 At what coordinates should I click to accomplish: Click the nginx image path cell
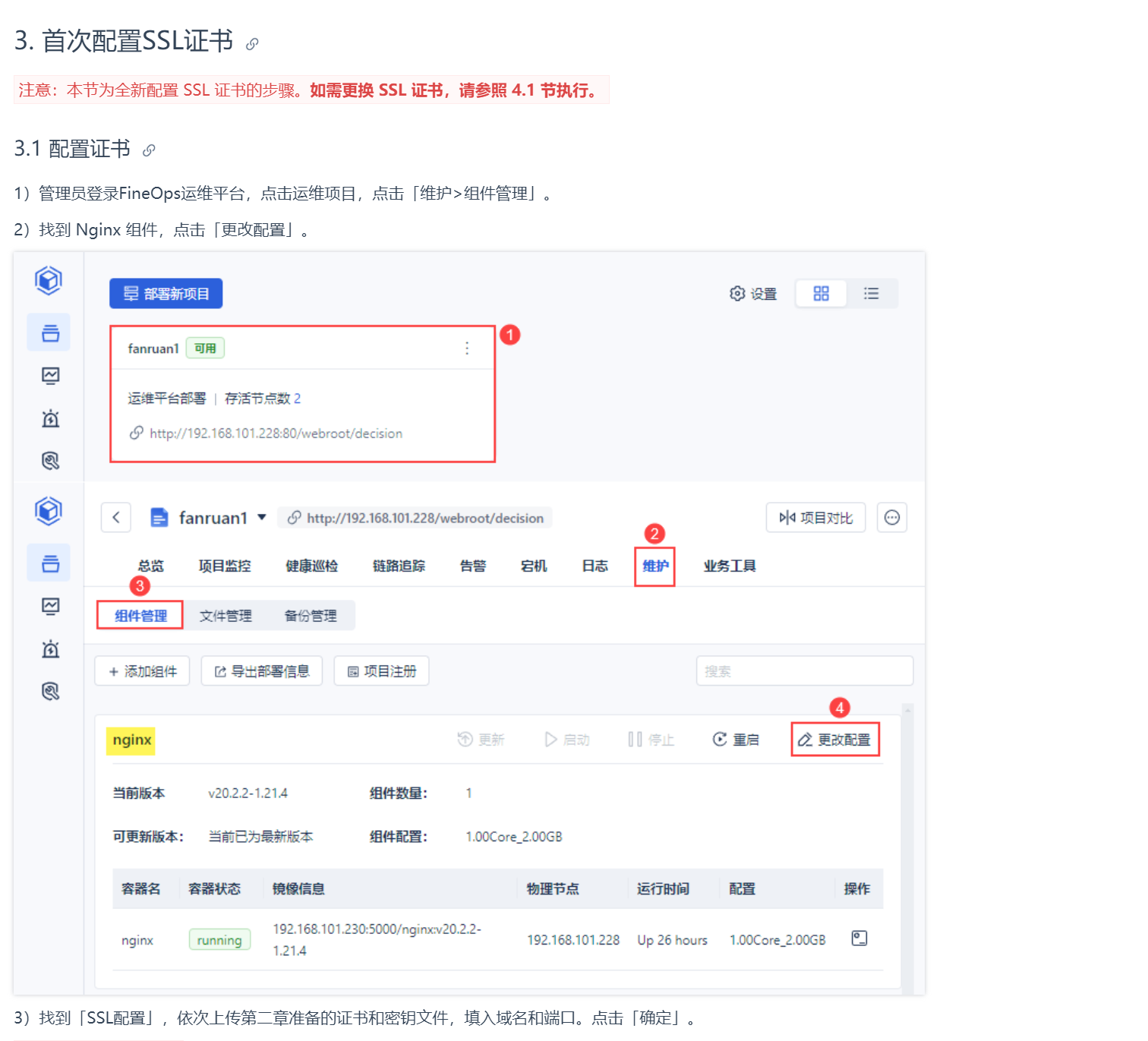377,940
